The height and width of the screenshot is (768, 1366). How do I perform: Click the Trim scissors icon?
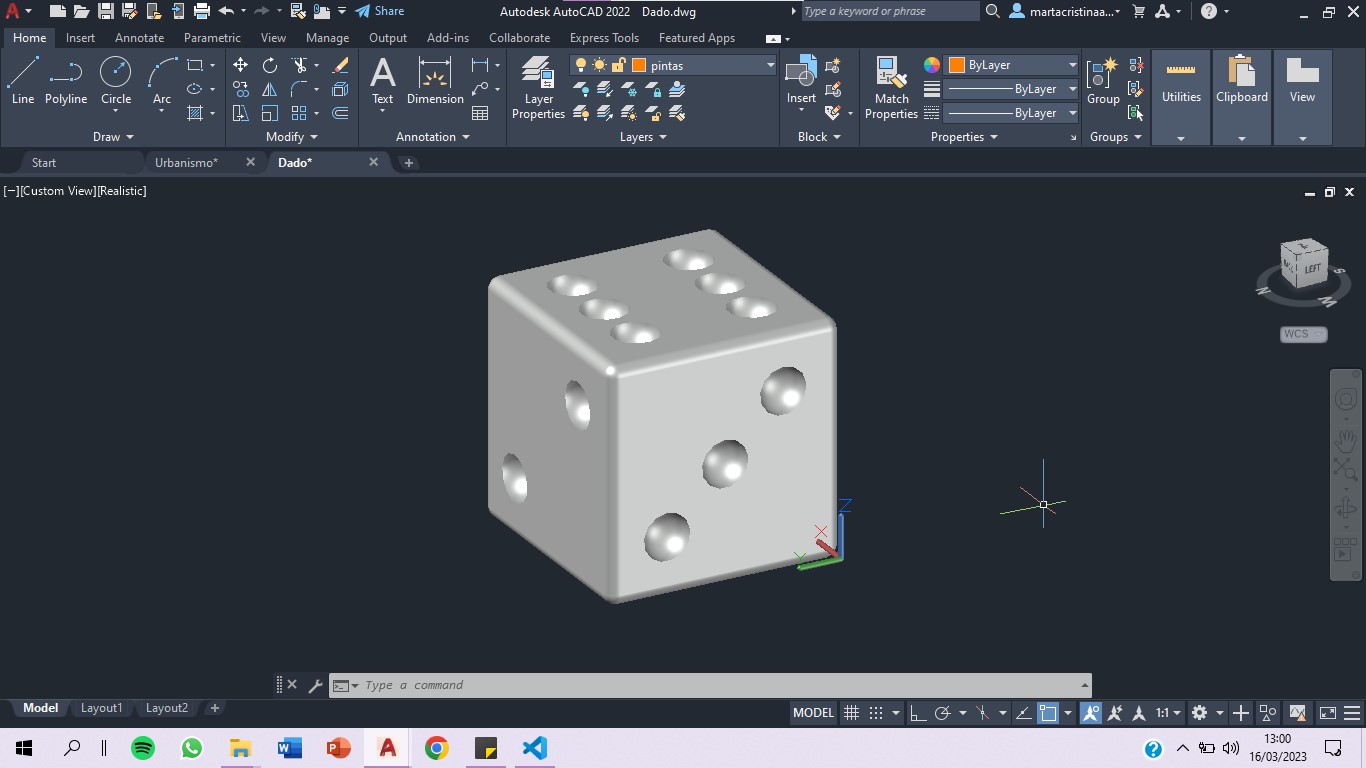(299, 65)
